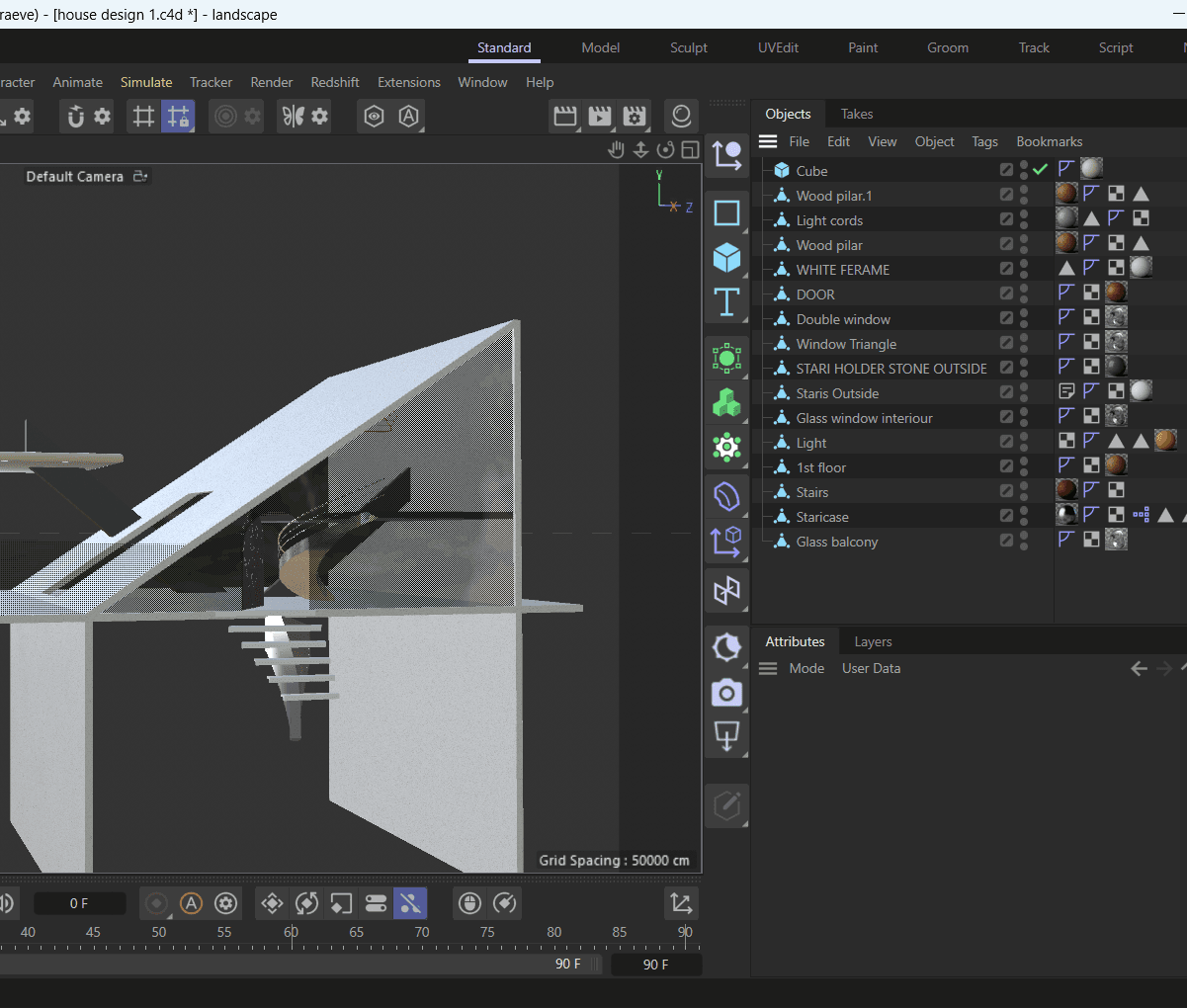Click the current frame 0 F field
The image size is (1187, 1008).
(x=79, y=903)
